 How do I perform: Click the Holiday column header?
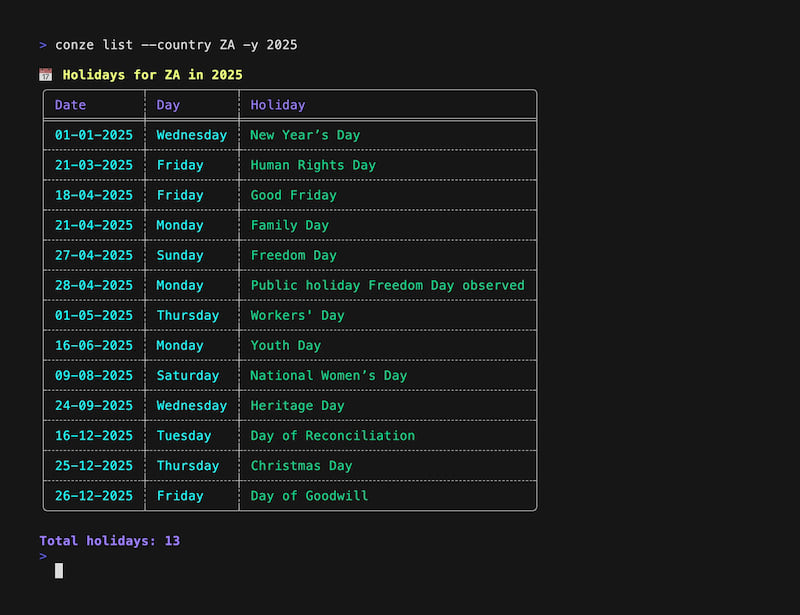pos(278,105)
